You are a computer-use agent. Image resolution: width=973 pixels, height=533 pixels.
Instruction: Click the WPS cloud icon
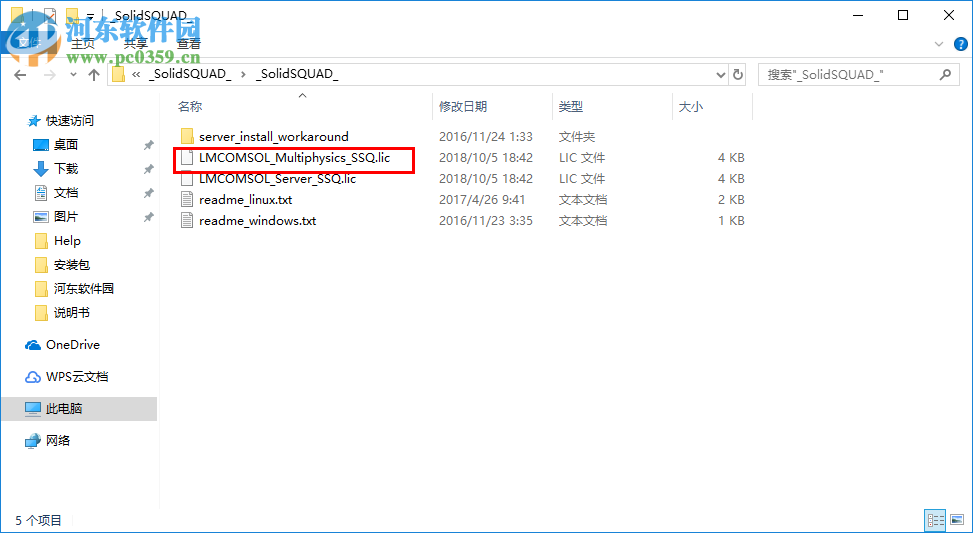coord(33,377)
